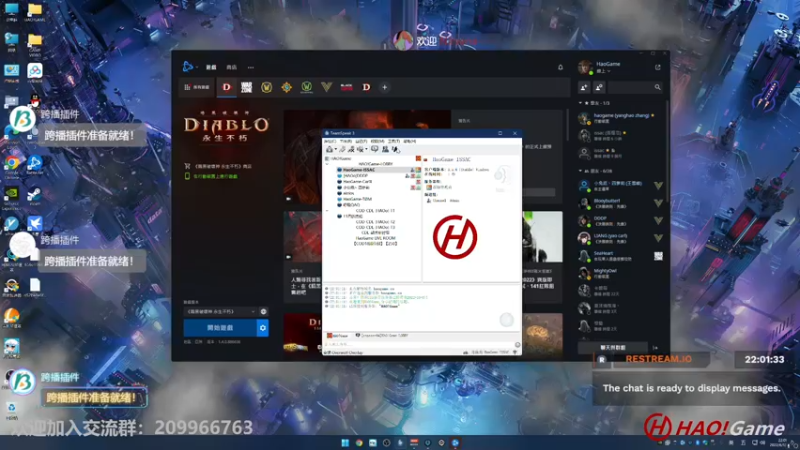The height and width of the screenshot is (450, 800).
Task: Click the chats and groups button
Action: 613,347
